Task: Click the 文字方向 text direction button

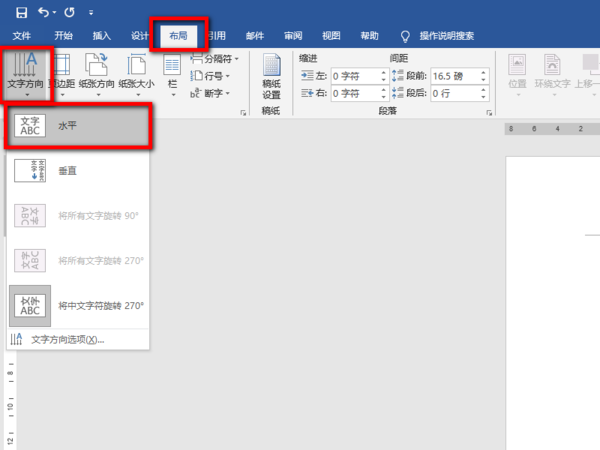Action: (25, 75)
